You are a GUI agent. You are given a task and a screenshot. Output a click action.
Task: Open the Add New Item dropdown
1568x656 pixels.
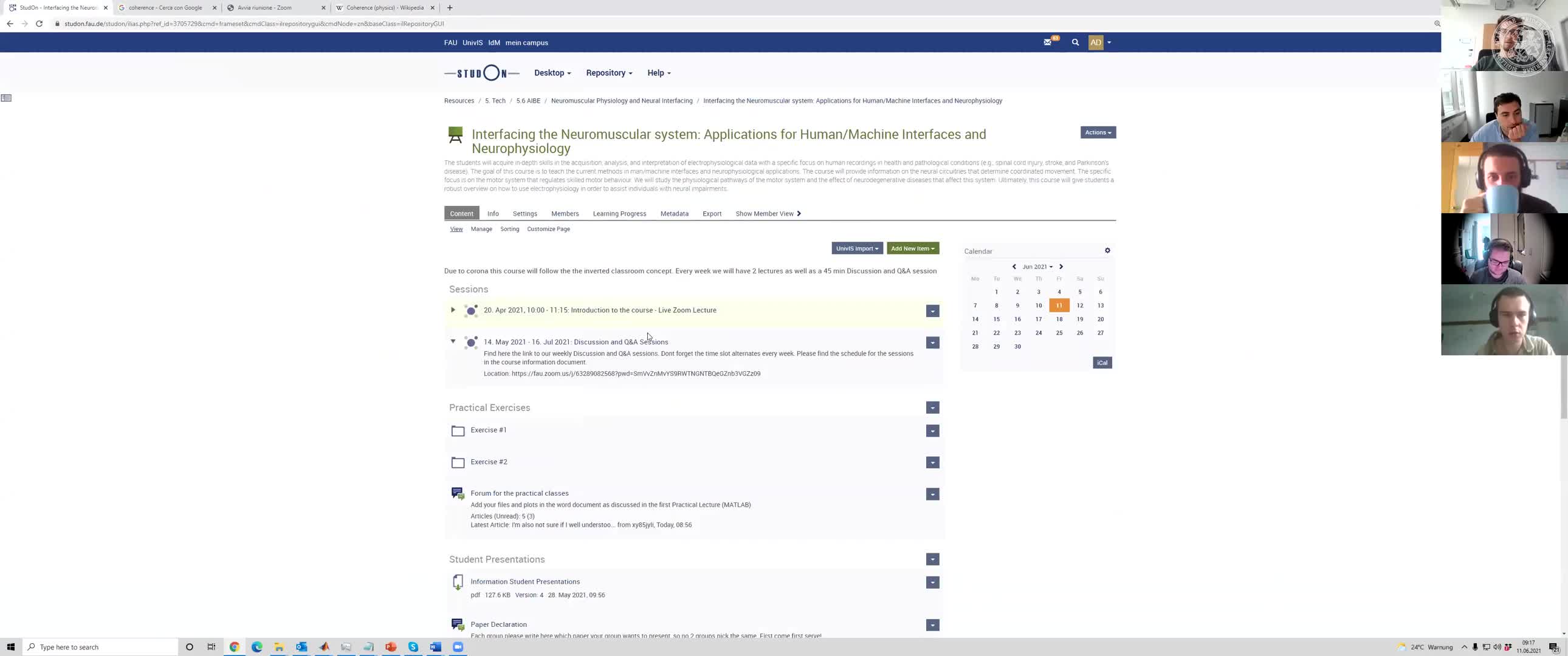[912, 248]
